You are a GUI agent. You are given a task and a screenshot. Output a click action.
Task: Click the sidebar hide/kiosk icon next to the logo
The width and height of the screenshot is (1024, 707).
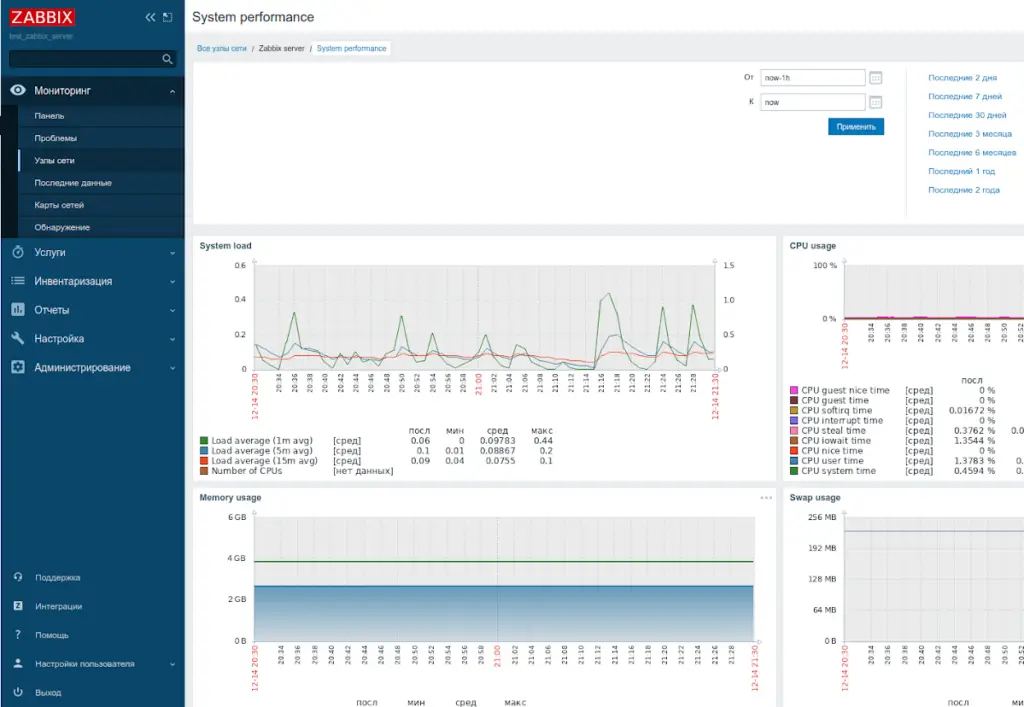click(x=168, y=18)
